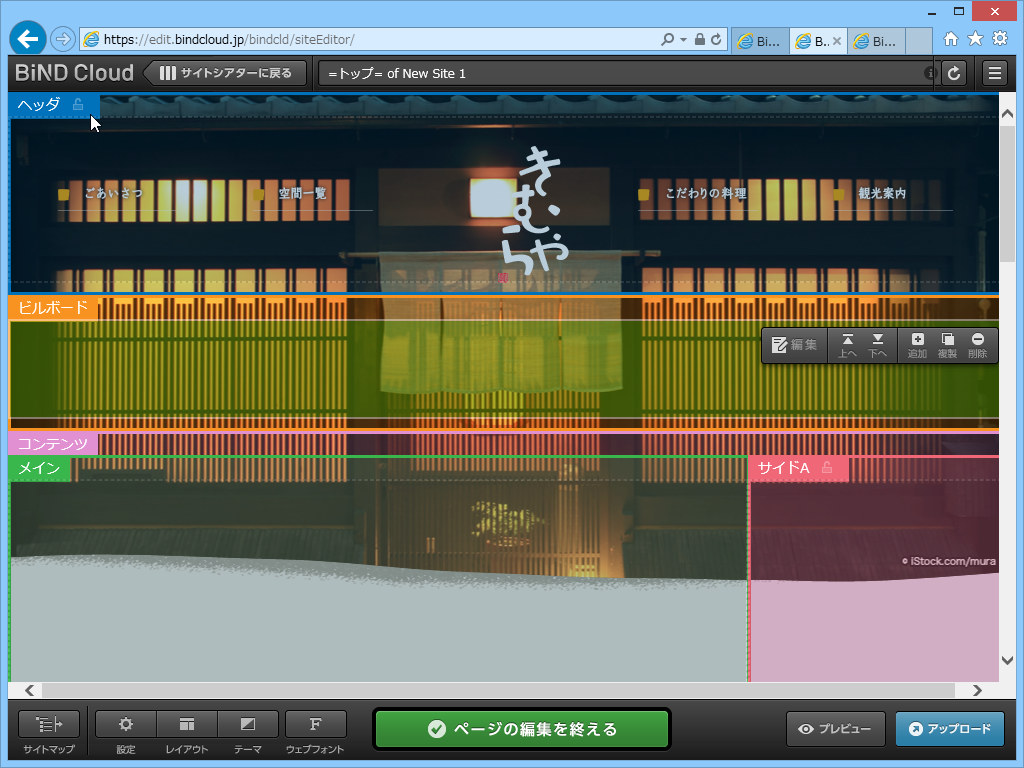Click the padlock security icon
This screenshot has height=768, width=1024.
point(699,39)
